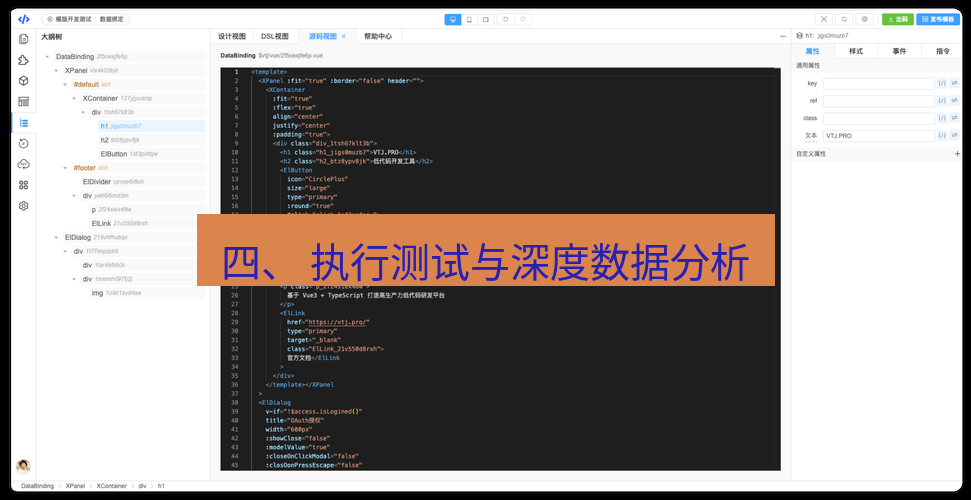Open the four-squares apps sidebar icon

point(24,185)
